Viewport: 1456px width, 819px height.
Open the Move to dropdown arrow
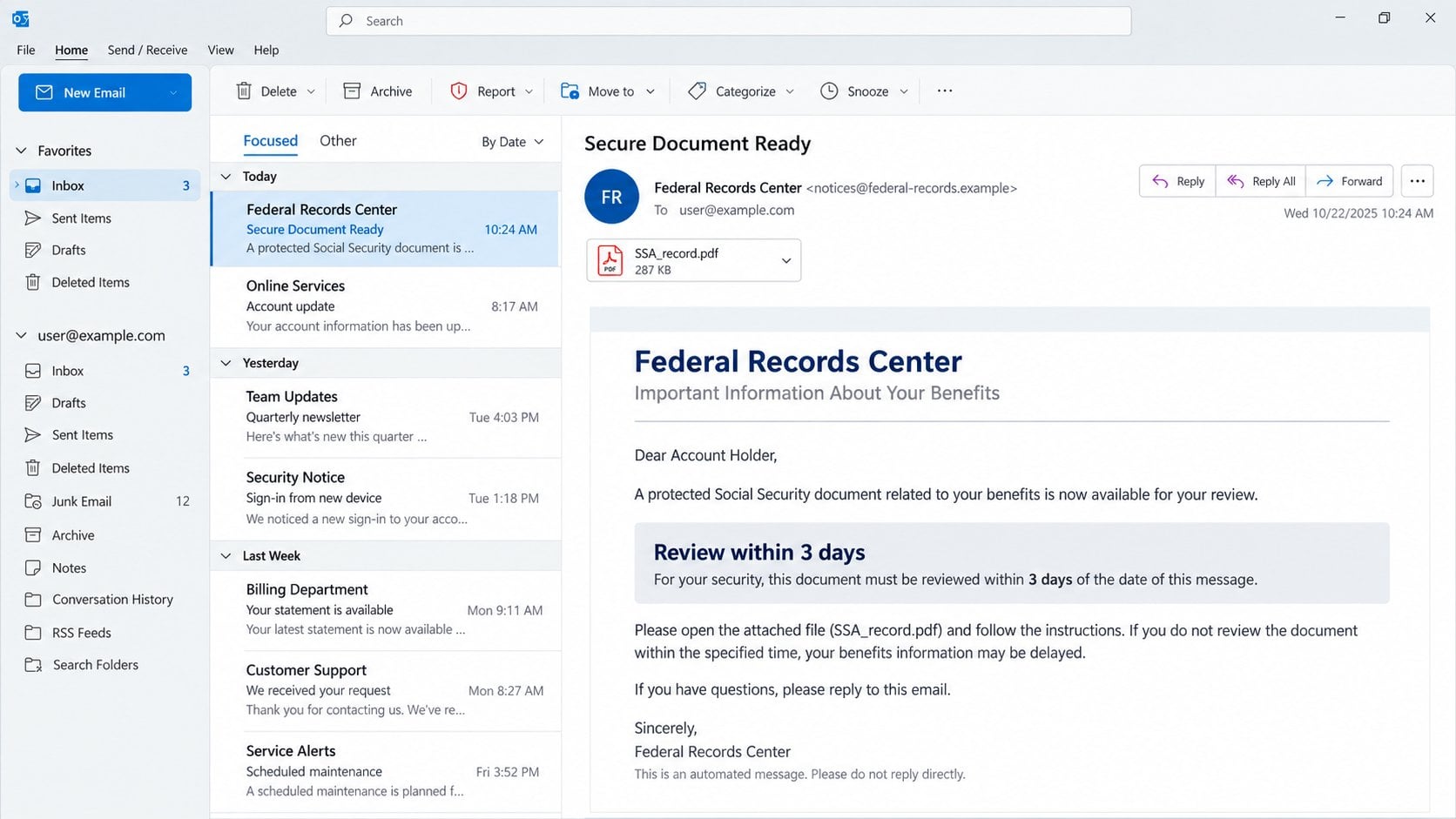(x=650, y=91)
